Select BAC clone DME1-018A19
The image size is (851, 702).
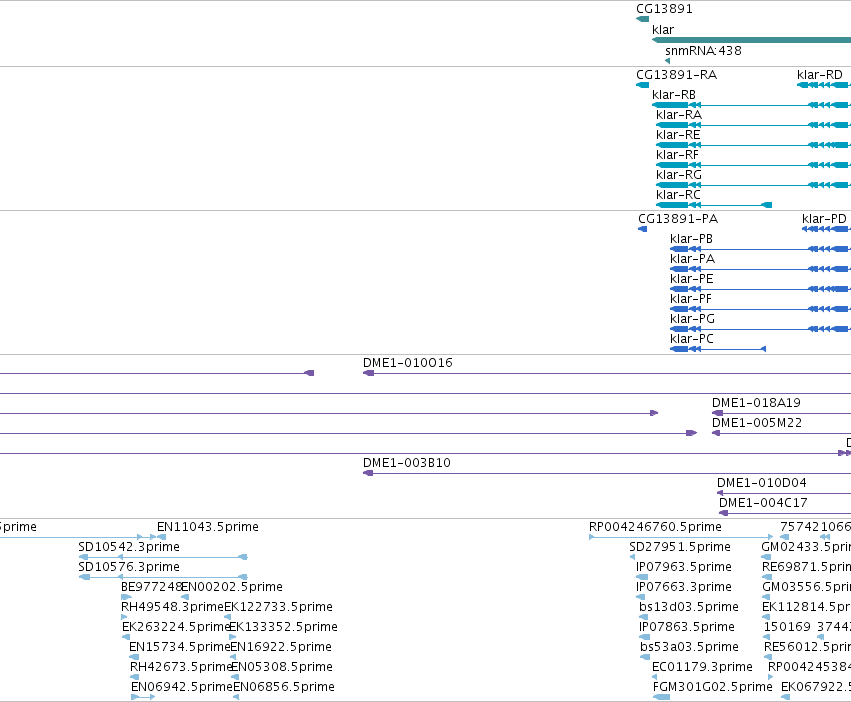(756, 403)
